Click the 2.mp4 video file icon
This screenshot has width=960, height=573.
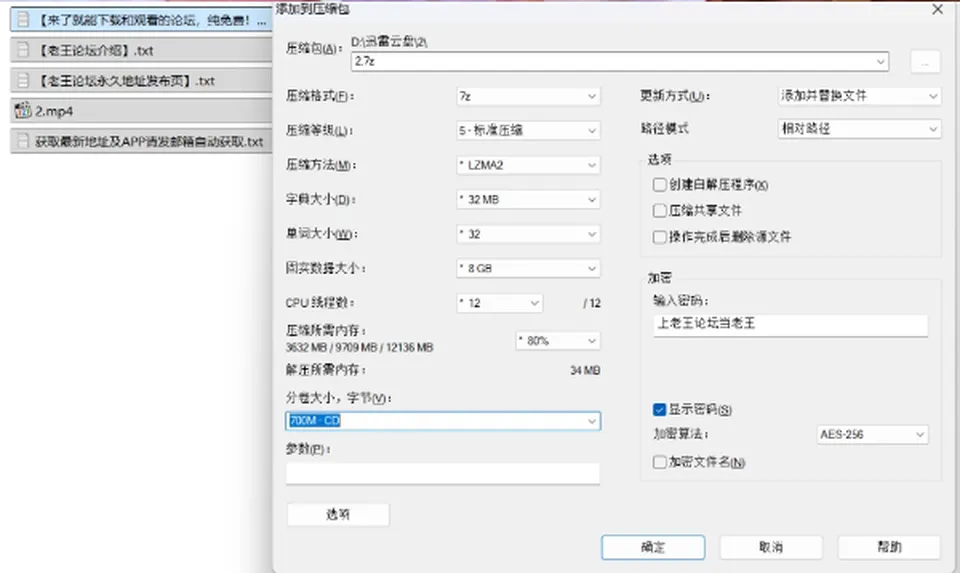23,111
